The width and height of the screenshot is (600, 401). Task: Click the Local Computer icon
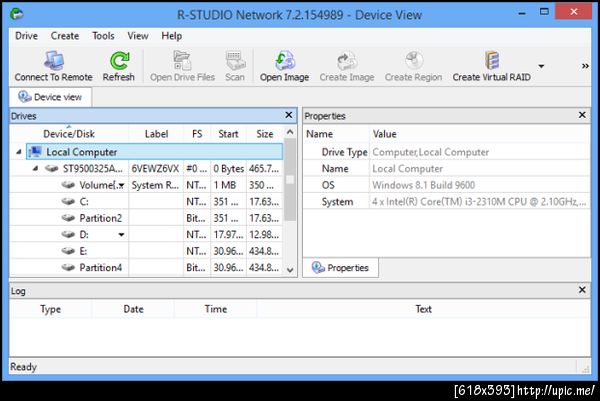pos(36,152)
